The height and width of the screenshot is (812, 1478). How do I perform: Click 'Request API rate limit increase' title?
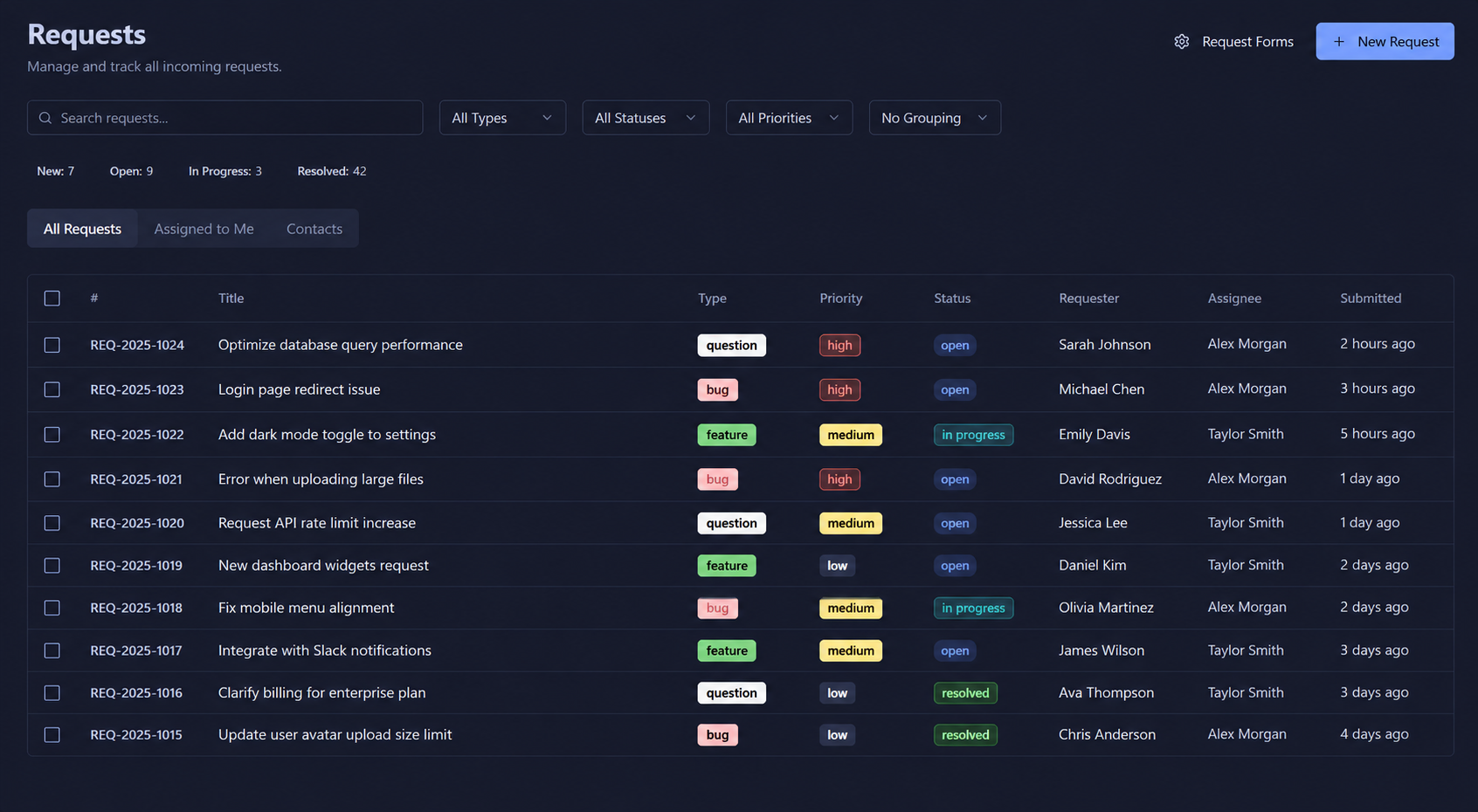[x=317, y=523]
